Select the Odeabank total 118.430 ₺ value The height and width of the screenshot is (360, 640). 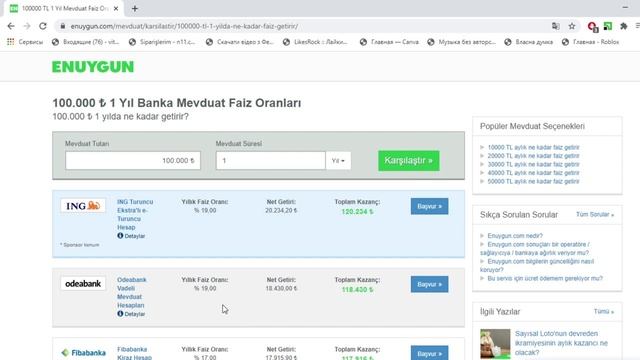[357, 290]
